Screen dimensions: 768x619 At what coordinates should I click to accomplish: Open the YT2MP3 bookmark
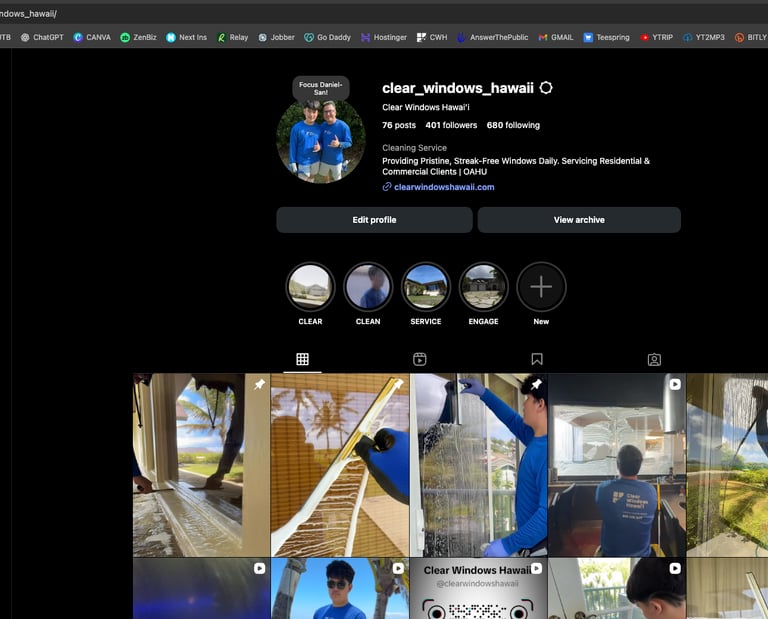[x=704, y=37]
